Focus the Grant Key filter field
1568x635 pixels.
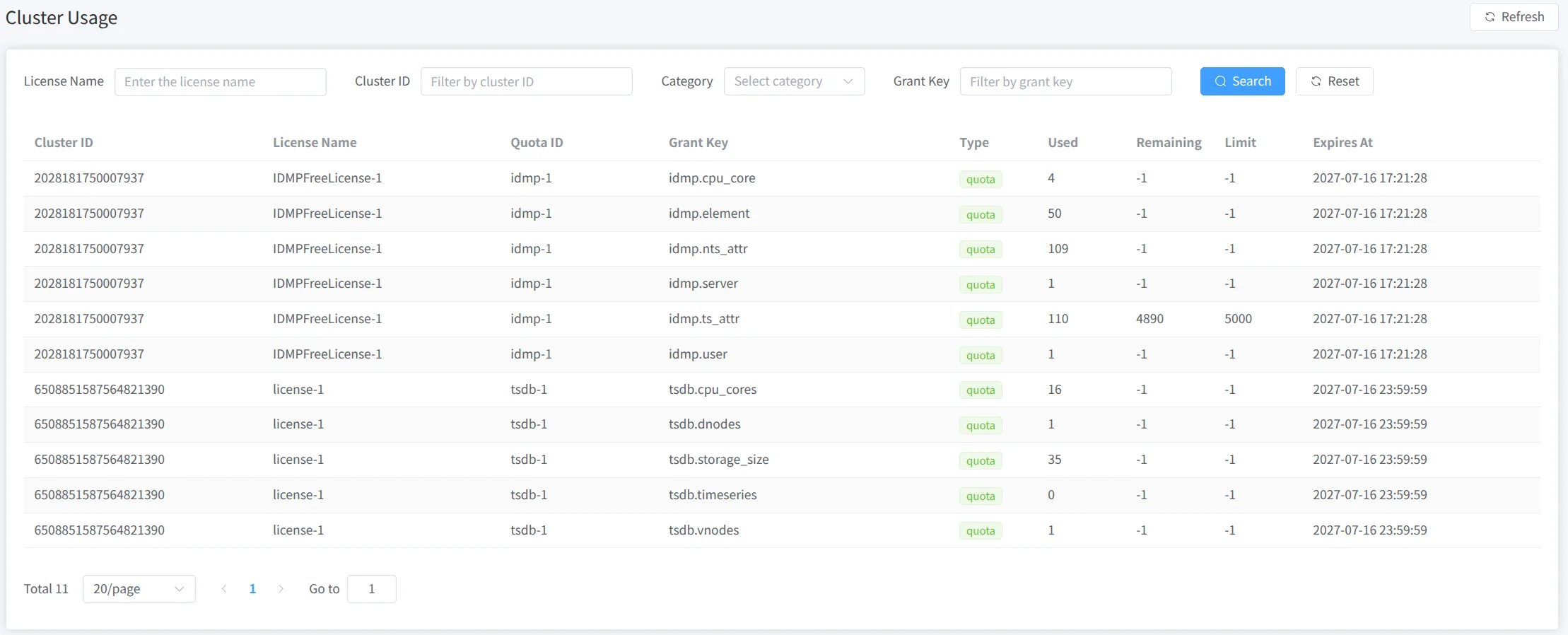(1065, 81)
